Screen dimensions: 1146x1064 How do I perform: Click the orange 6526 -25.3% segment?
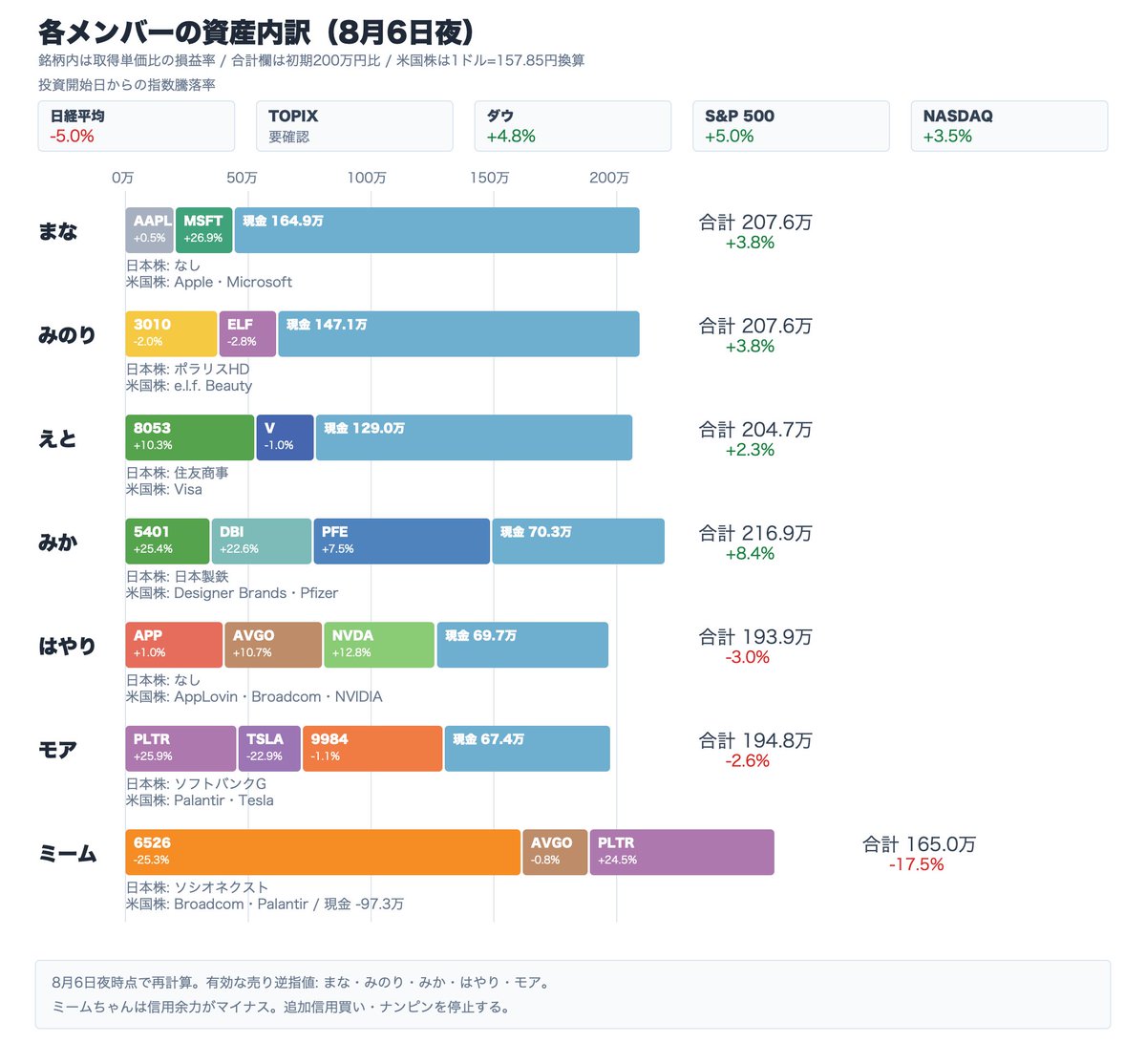pyautogui.click(x=324, y=852)
